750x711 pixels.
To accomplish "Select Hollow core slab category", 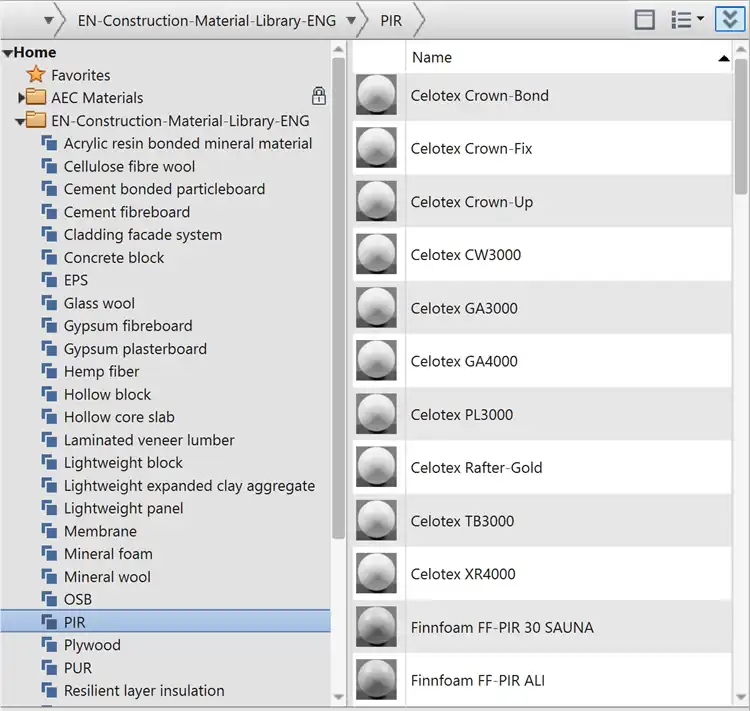I will [x=119, y=417].
